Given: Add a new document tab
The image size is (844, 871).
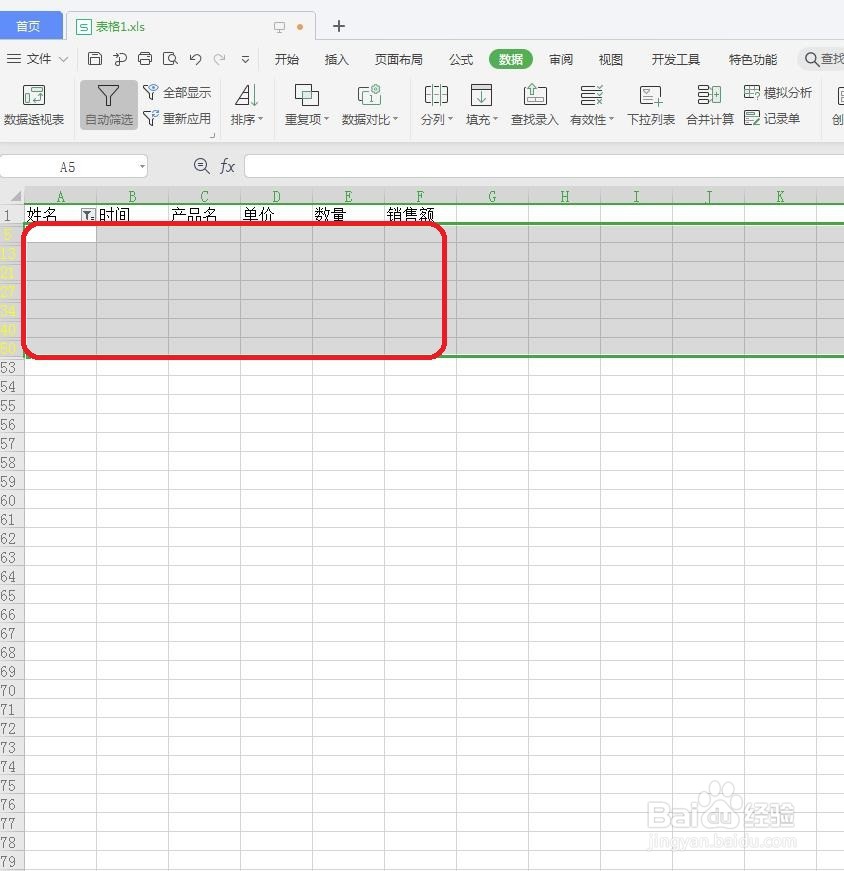Looking at the screenshot, I should point(338,26).
